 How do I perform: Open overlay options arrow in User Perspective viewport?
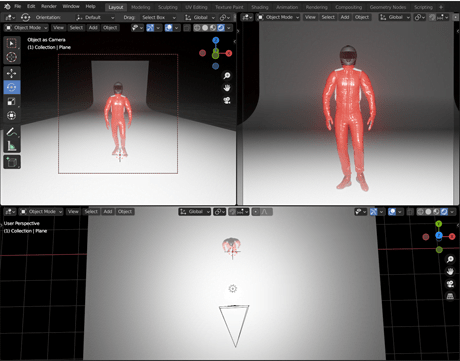400,212
